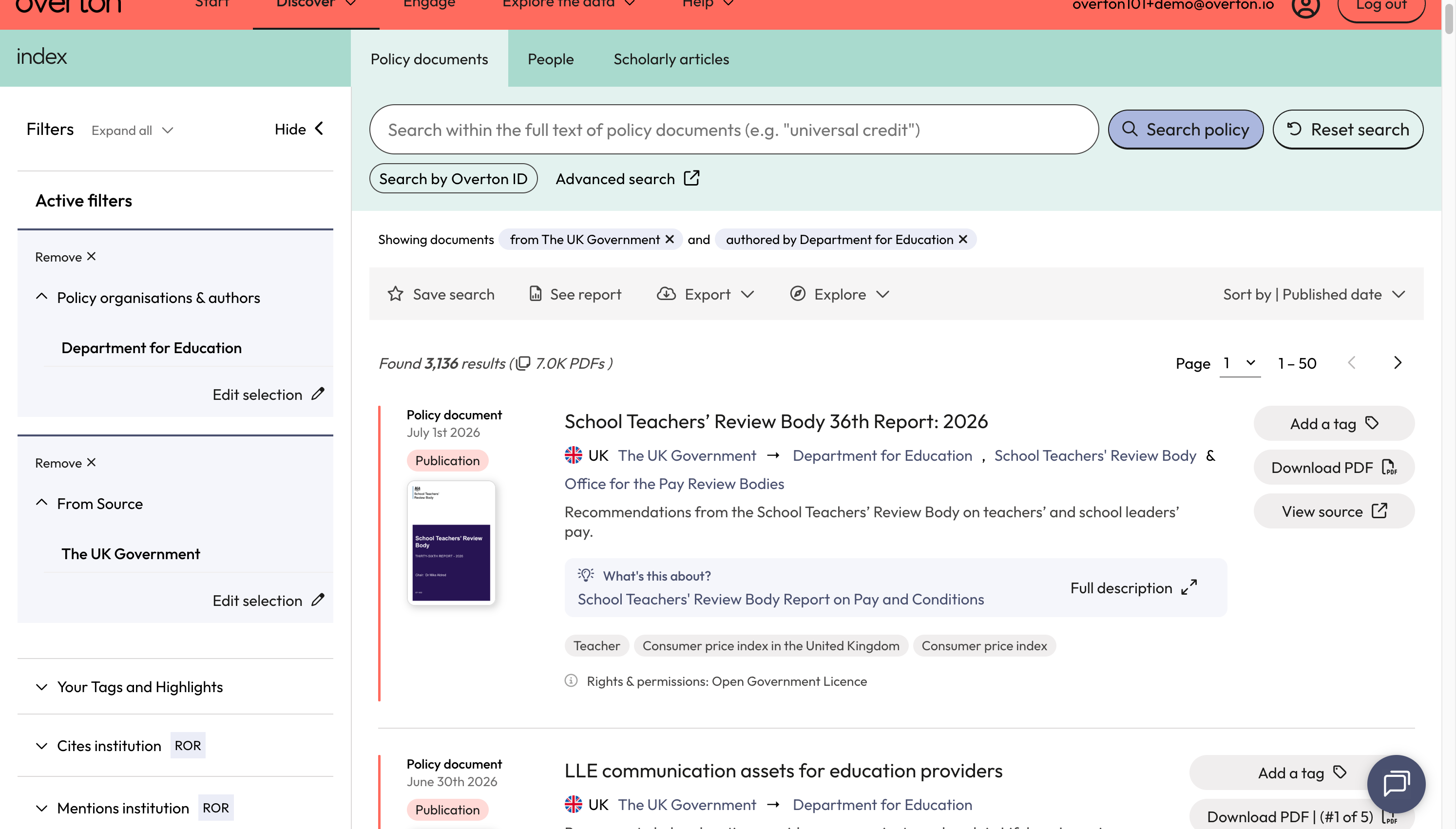Click Search by Overton ID button

pos(453,179)
